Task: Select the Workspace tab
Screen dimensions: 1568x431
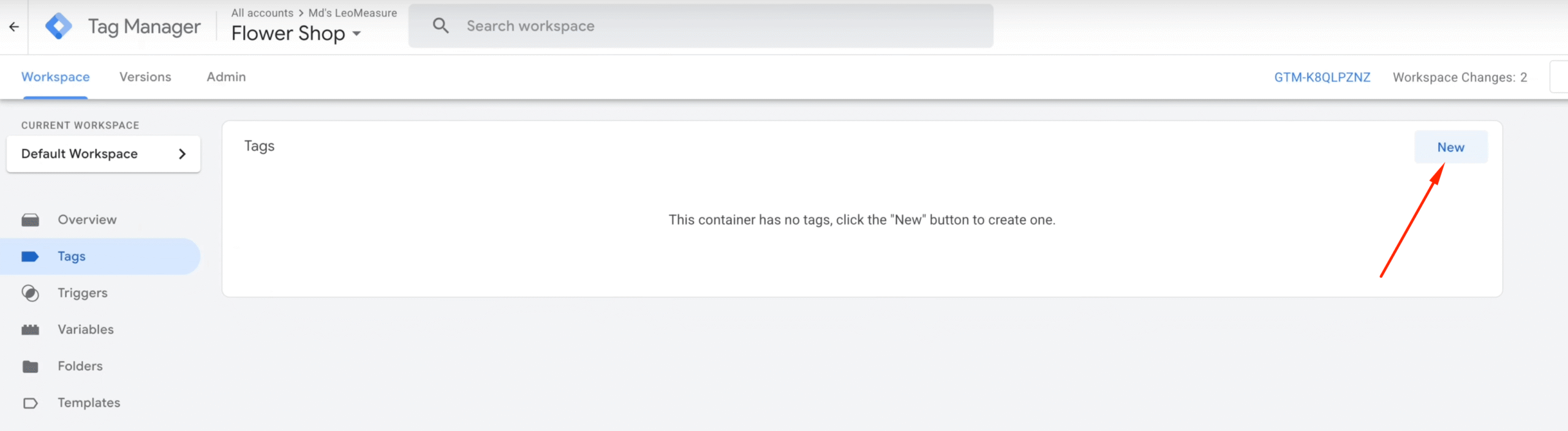Action: tap(55, 77)
